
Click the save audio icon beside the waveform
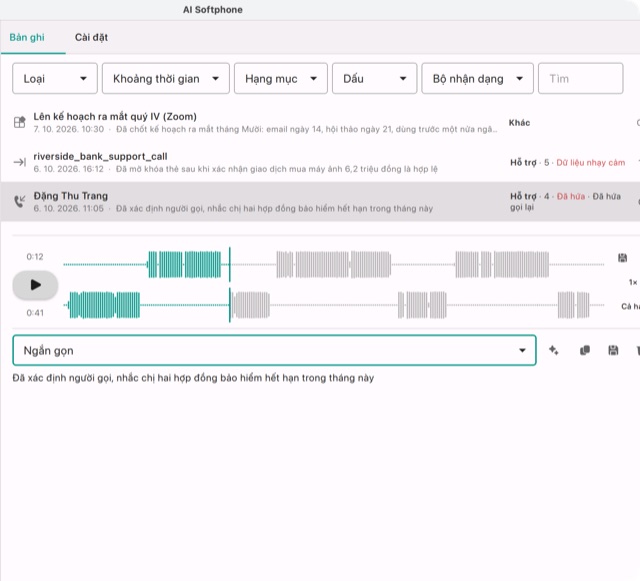coord(622,258)
